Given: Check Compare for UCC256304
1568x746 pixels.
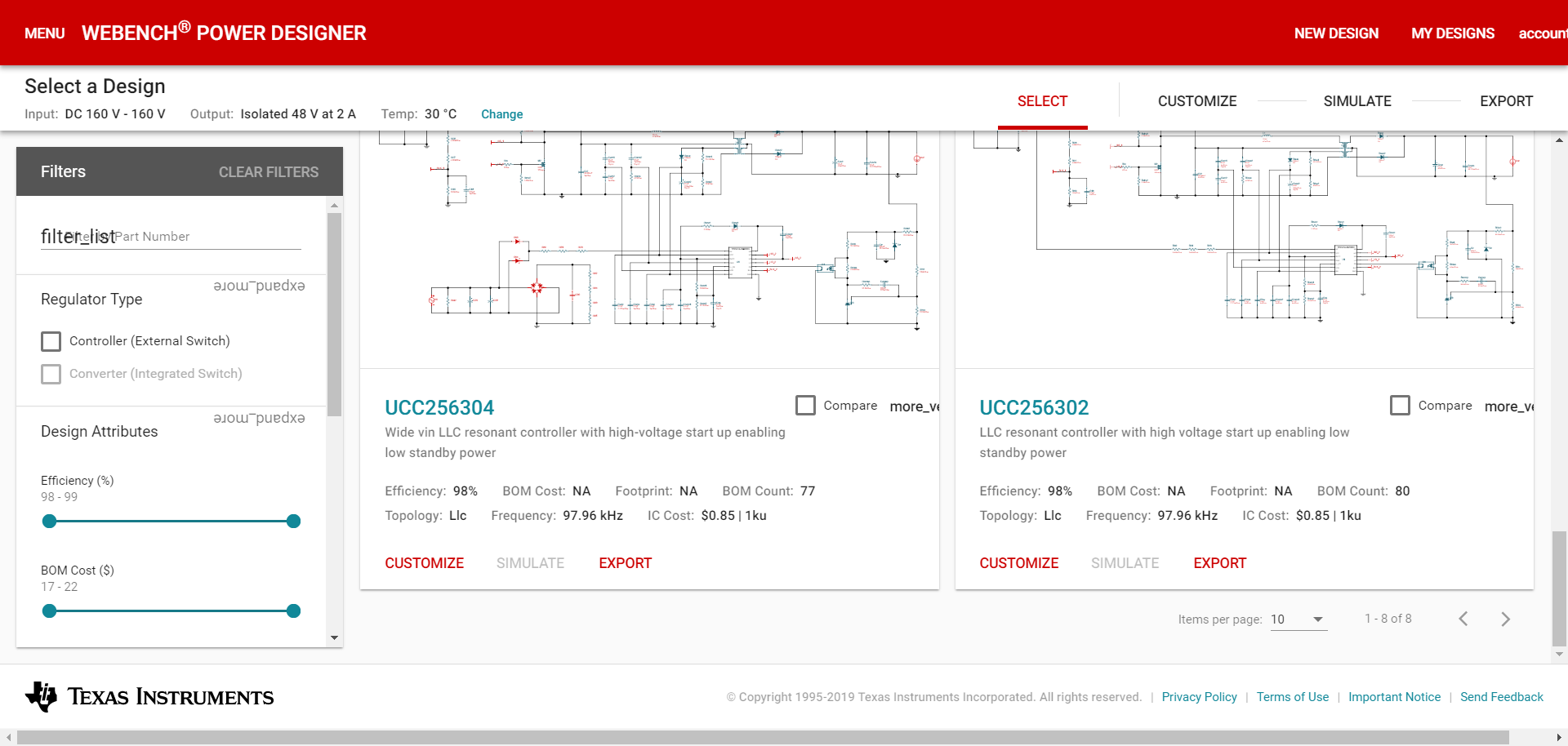Looking at the screenshot, I should (x=805, y=406).
